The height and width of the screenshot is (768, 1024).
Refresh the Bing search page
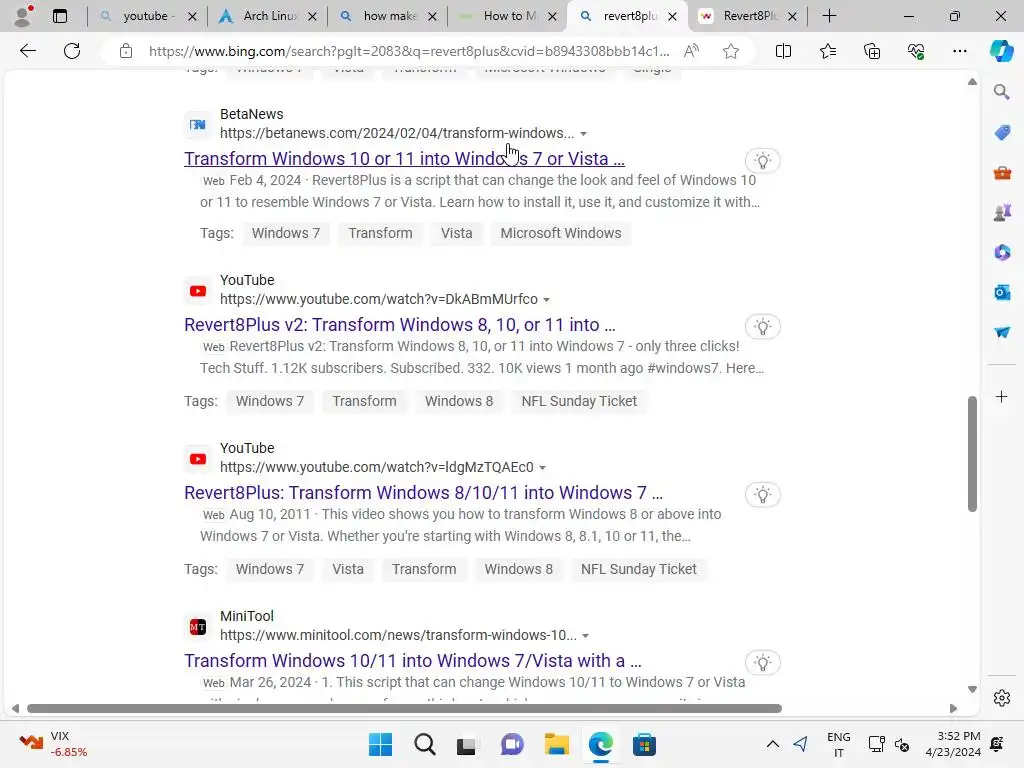72,51
